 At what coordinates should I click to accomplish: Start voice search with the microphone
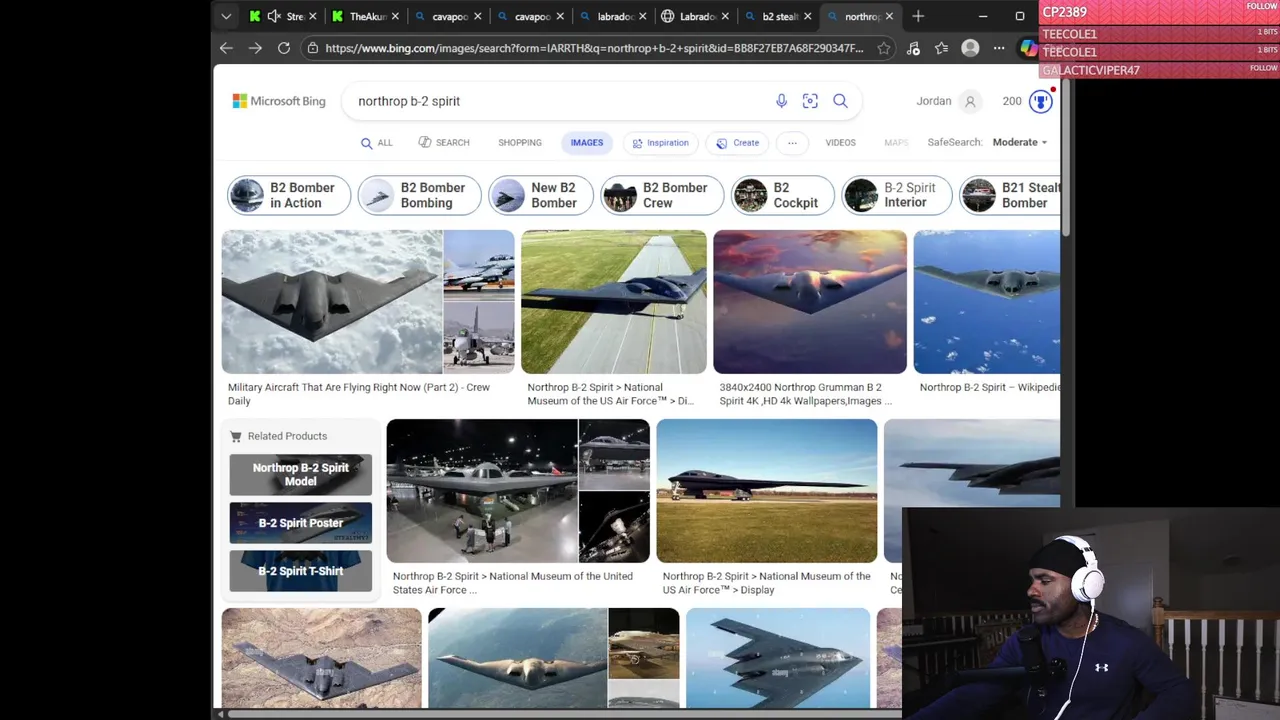click(781, 101)
